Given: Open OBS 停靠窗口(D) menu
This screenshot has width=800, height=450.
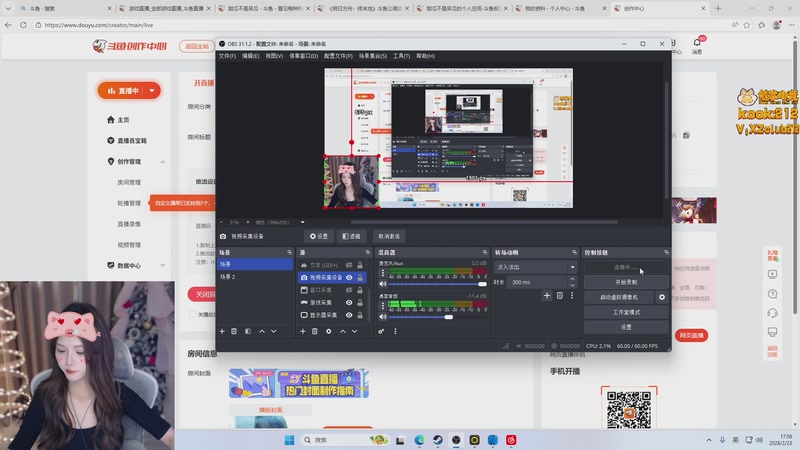Looking at the screenshot, I should pyautogui.click(x=304, y=56).
